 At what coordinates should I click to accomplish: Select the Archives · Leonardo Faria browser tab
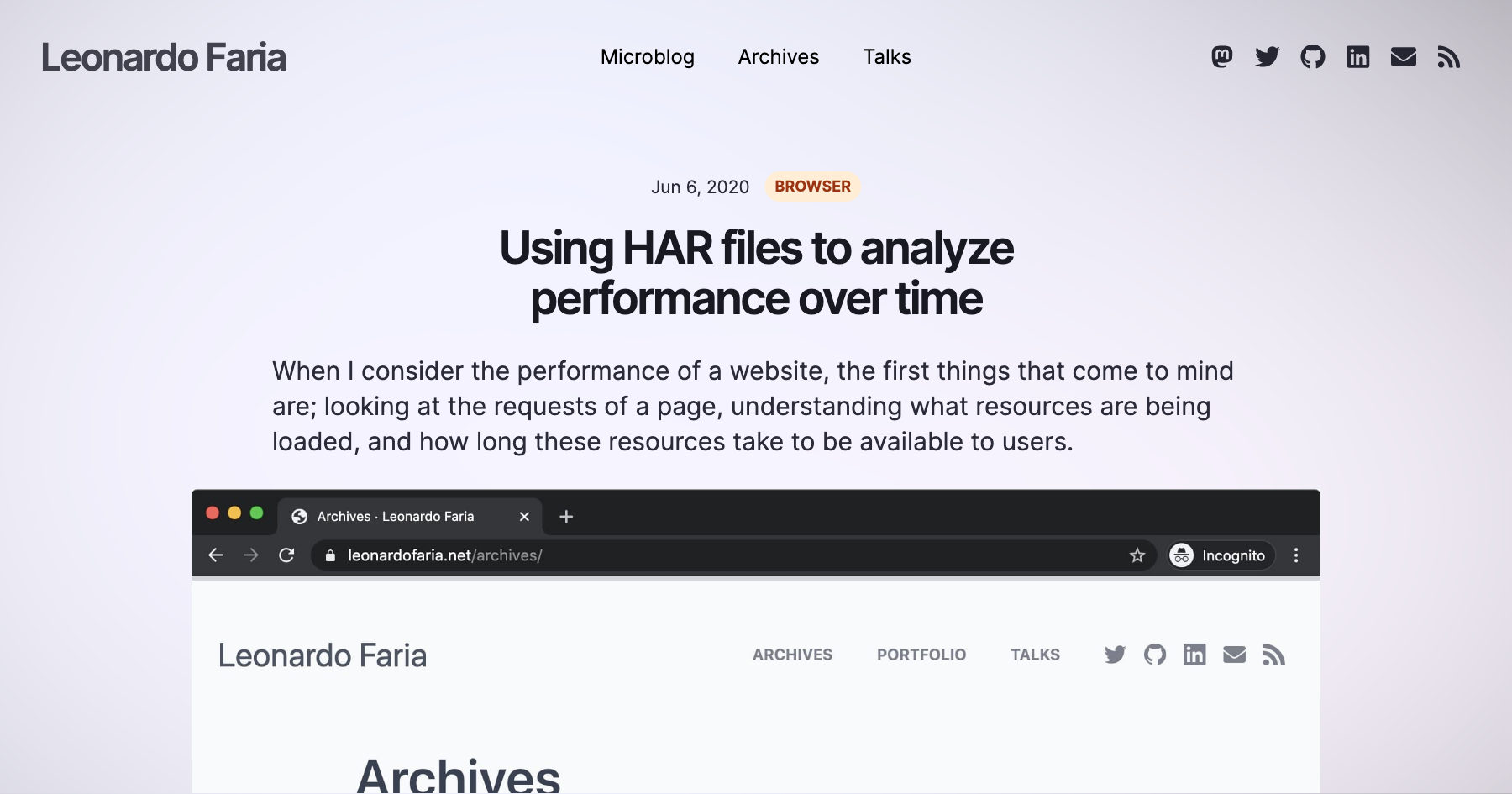point(410,517)
